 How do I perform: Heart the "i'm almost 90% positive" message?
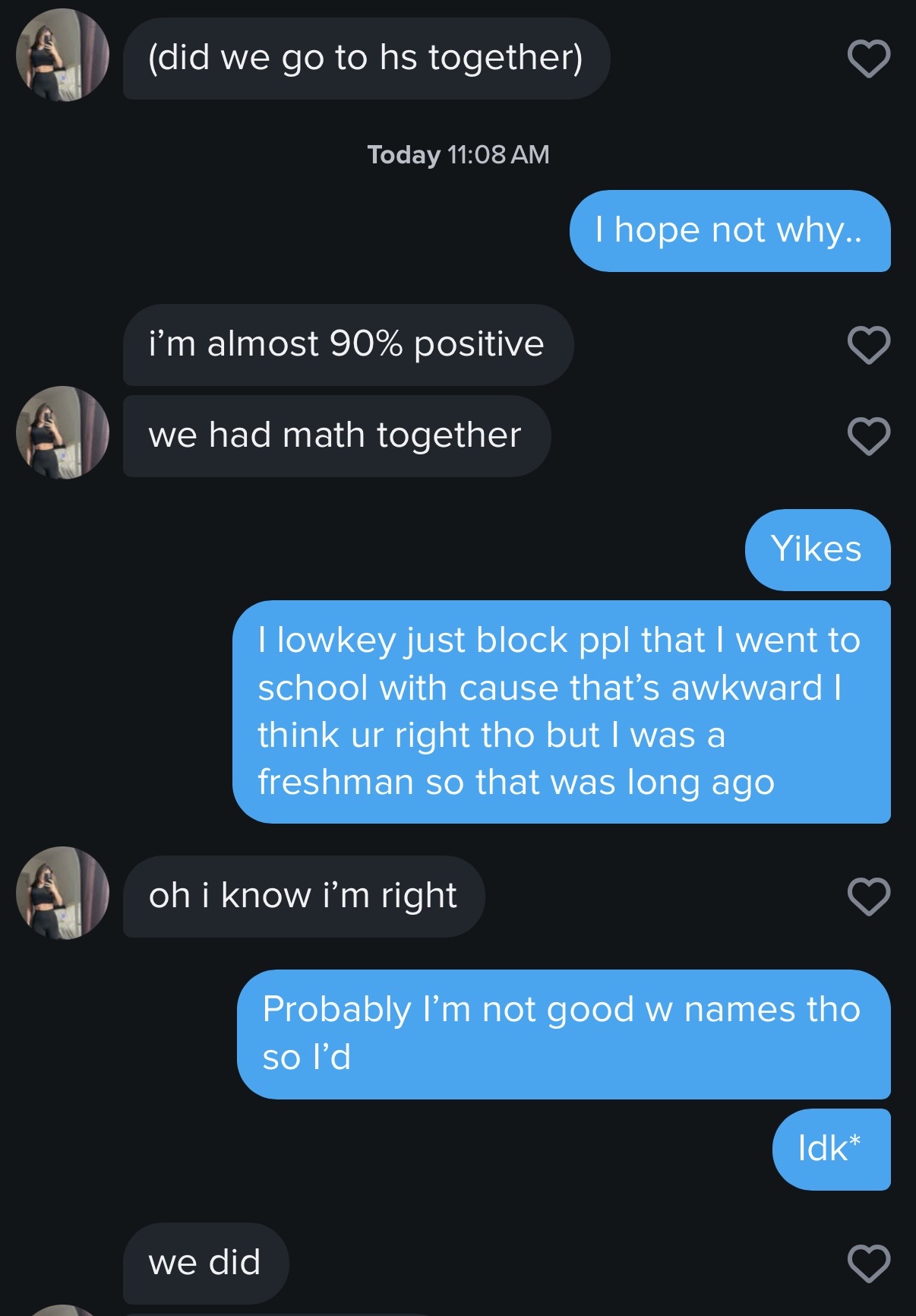pos(868,345)
